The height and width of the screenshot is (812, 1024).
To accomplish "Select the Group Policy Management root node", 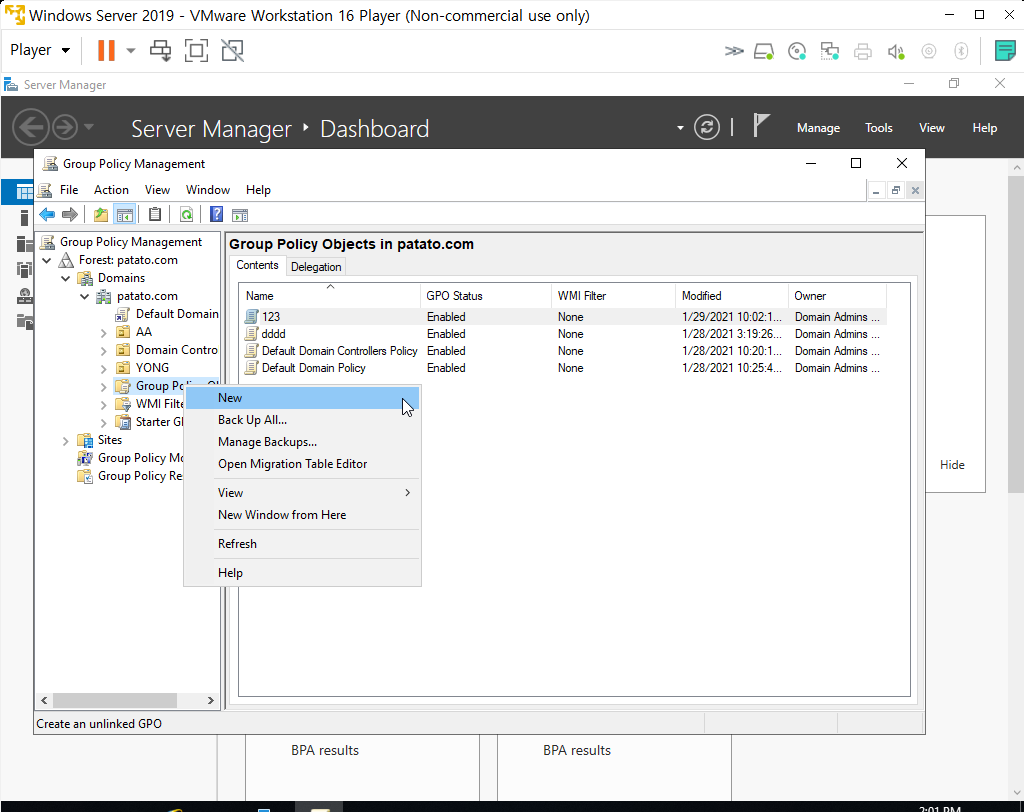I will (x=121, y=242).
